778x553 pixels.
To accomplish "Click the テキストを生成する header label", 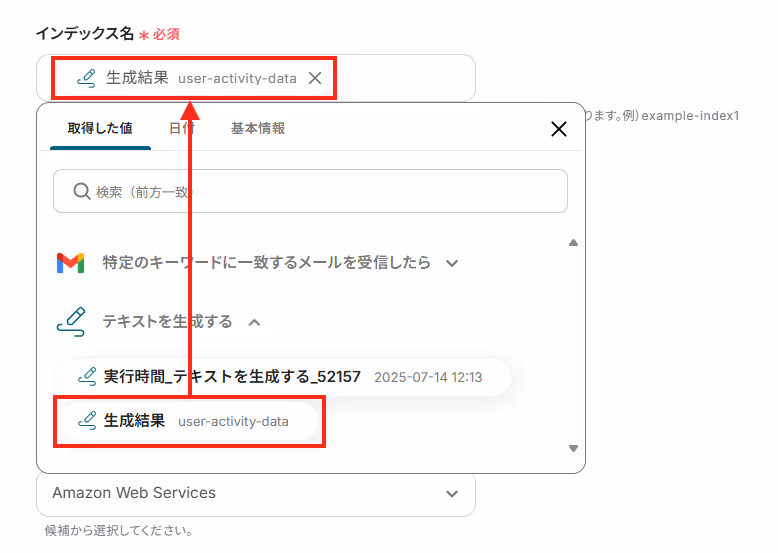I will (x=167, y=322).
